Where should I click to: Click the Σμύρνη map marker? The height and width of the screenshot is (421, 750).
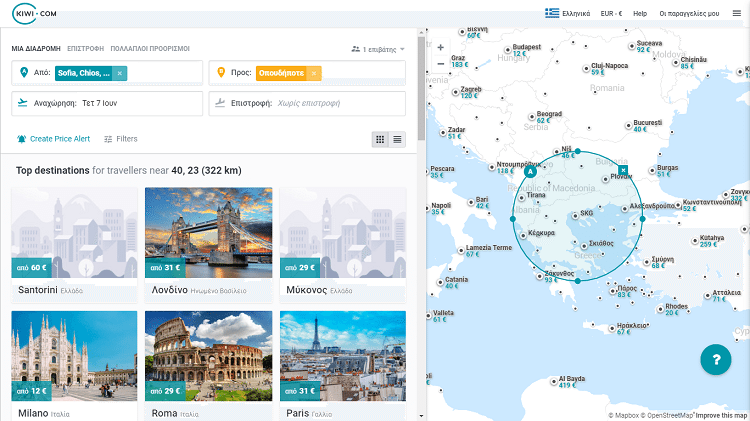click(647, 262)
